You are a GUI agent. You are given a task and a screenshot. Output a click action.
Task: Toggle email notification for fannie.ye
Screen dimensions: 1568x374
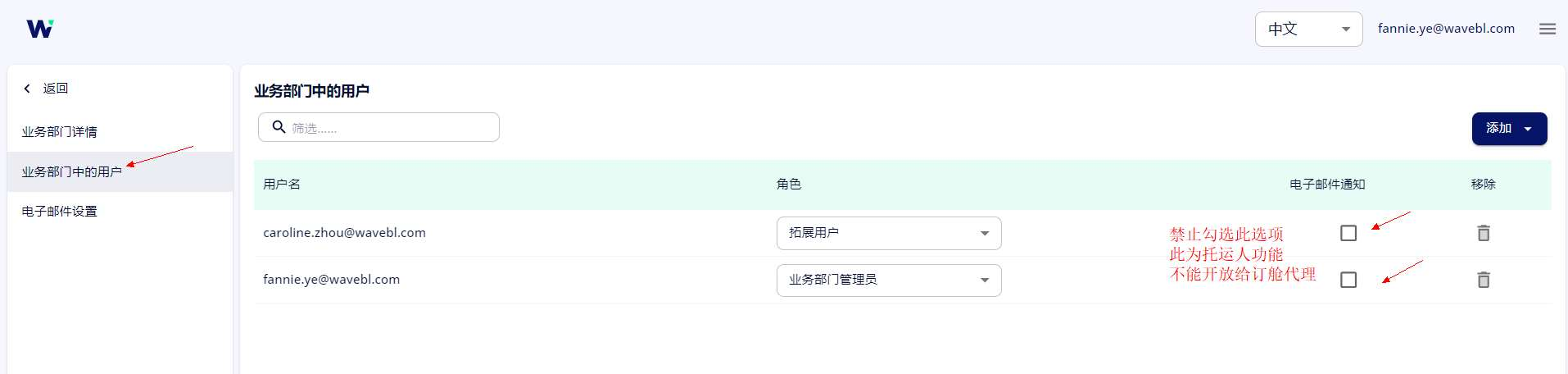(1348, 280)
